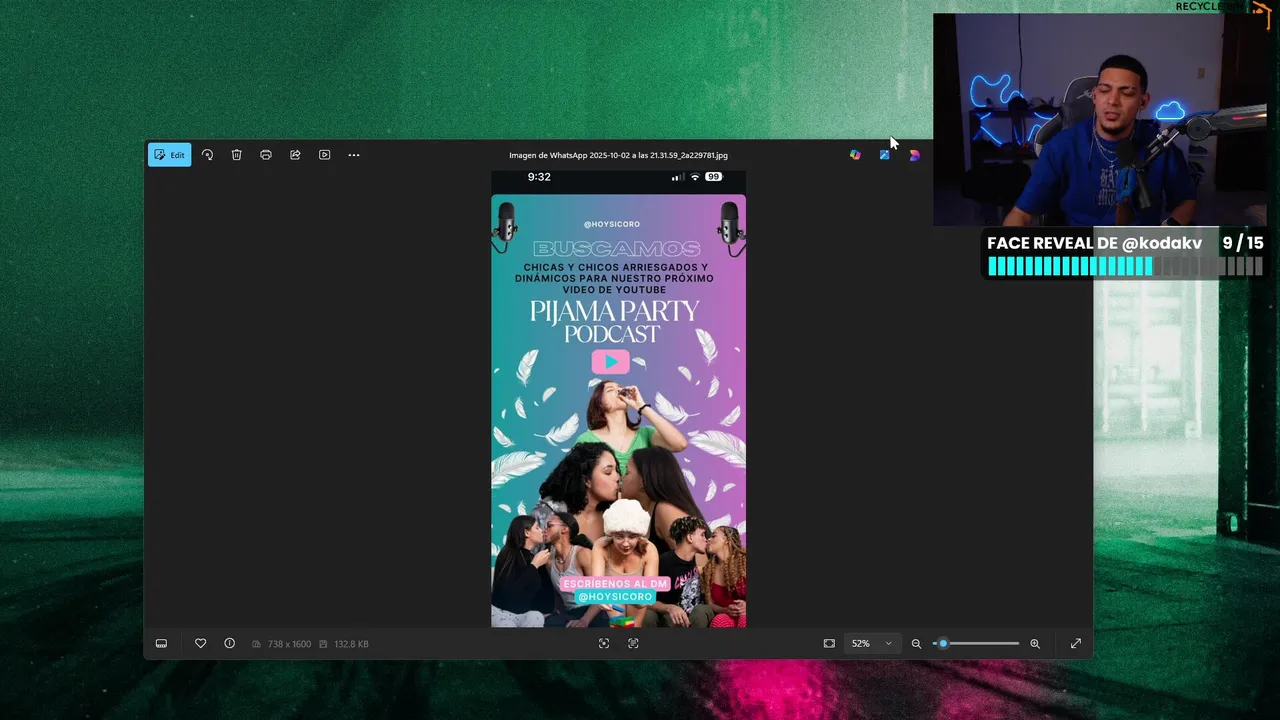Open the Clipchamp icon in toolbar
This screenshot has height=720, width=1280.
(914, 155)
